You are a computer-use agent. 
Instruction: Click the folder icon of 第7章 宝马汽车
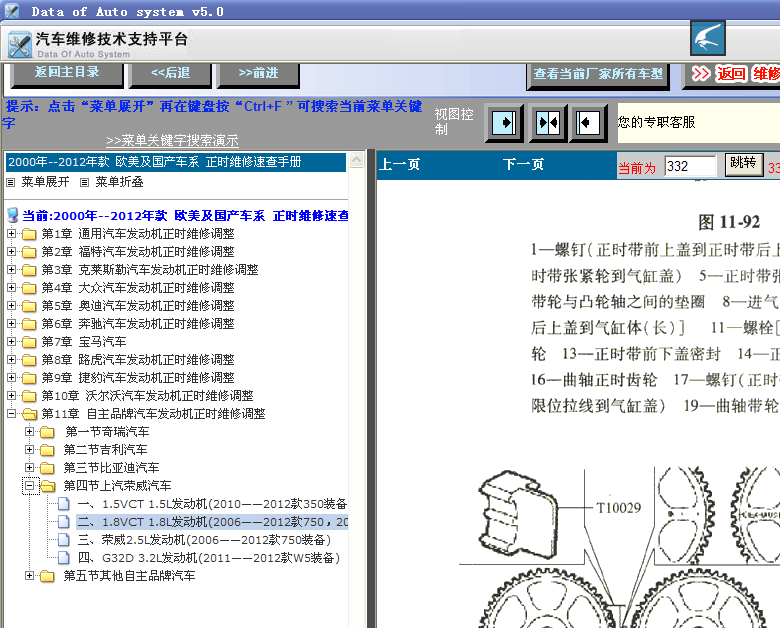(x=29, y=342)
